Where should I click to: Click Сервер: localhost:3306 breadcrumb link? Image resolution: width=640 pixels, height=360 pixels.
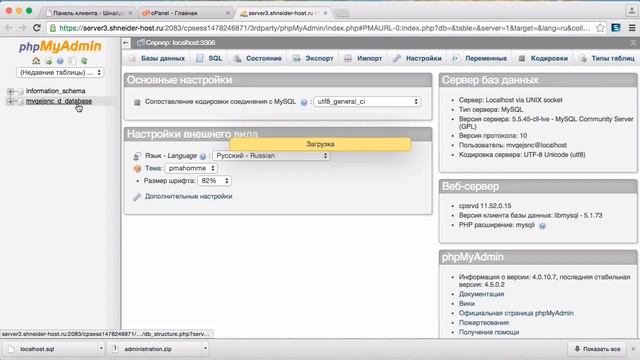pos(180,43)
